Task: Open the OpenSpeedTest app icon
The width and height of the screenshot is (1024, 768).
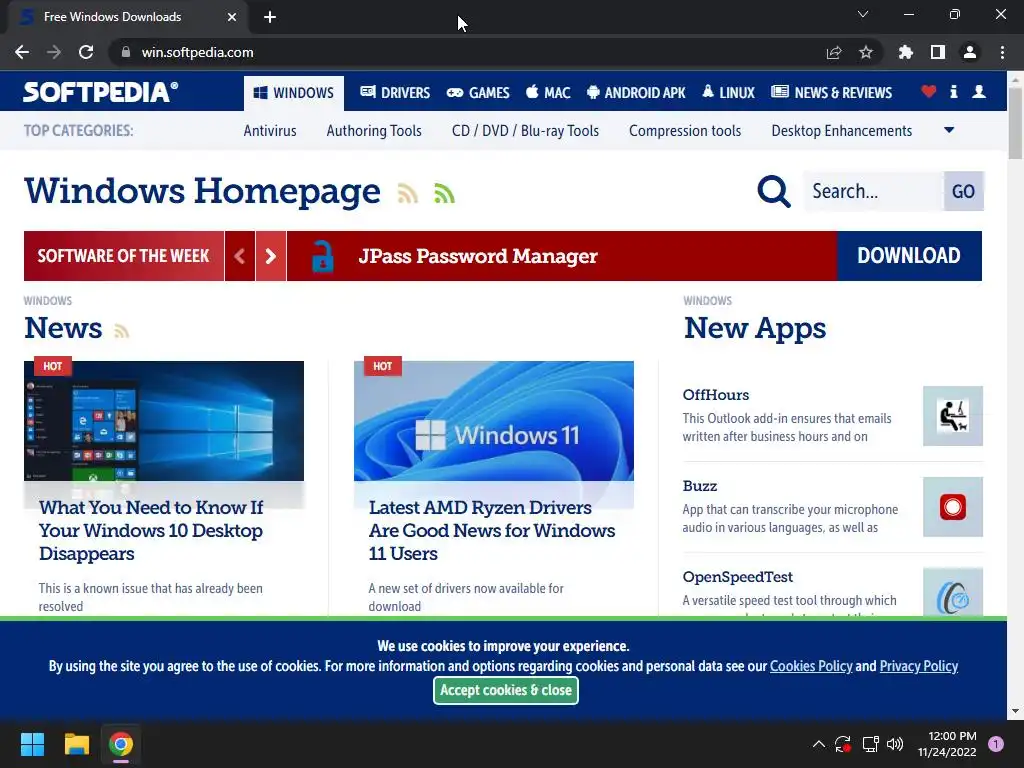Action: coord(953,592)
